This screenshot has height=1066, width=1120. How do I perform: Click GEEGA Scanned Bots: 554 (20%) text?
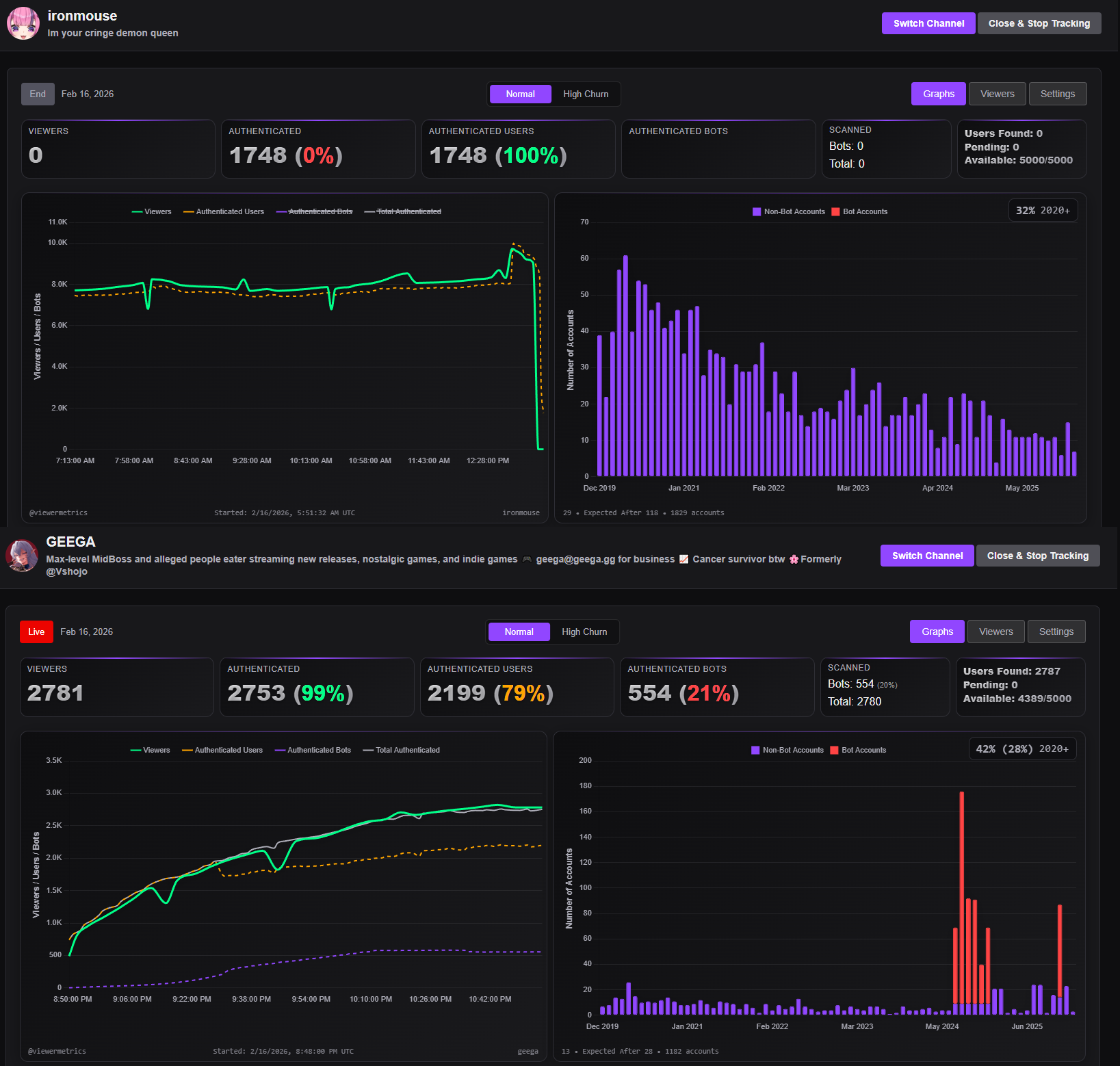[x=862, y=684]
